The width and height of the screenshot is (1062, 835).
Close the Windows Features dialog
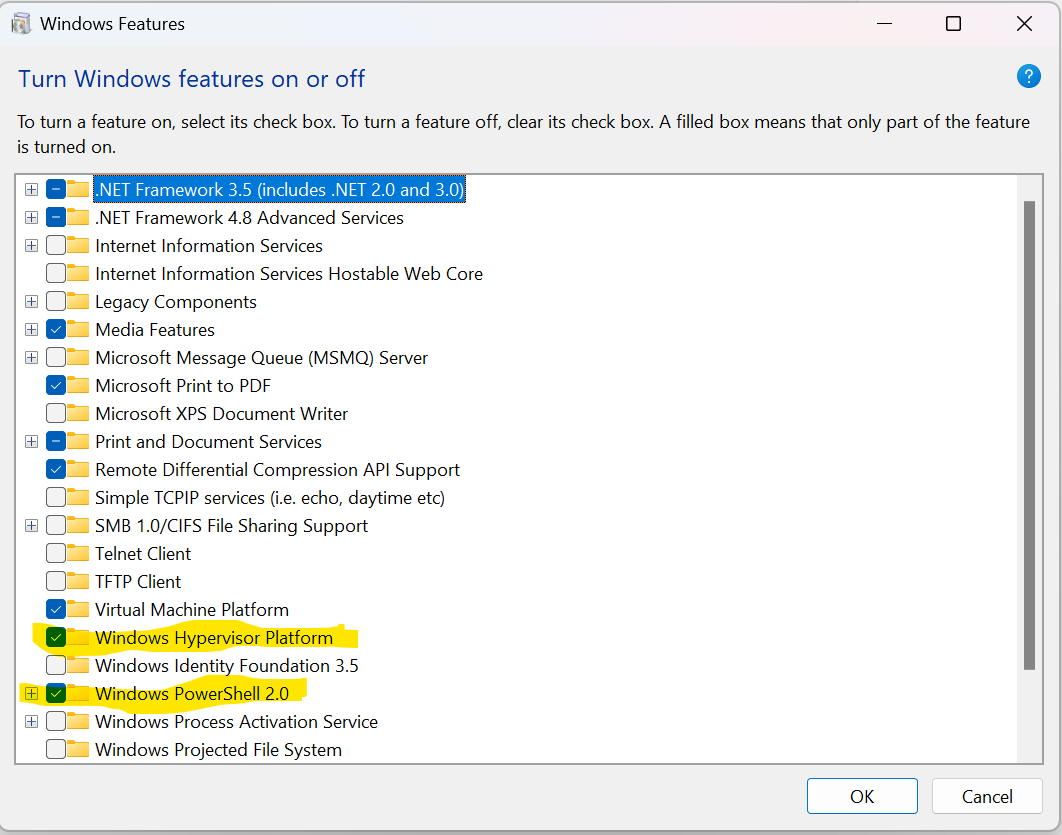pos(1024,24)
